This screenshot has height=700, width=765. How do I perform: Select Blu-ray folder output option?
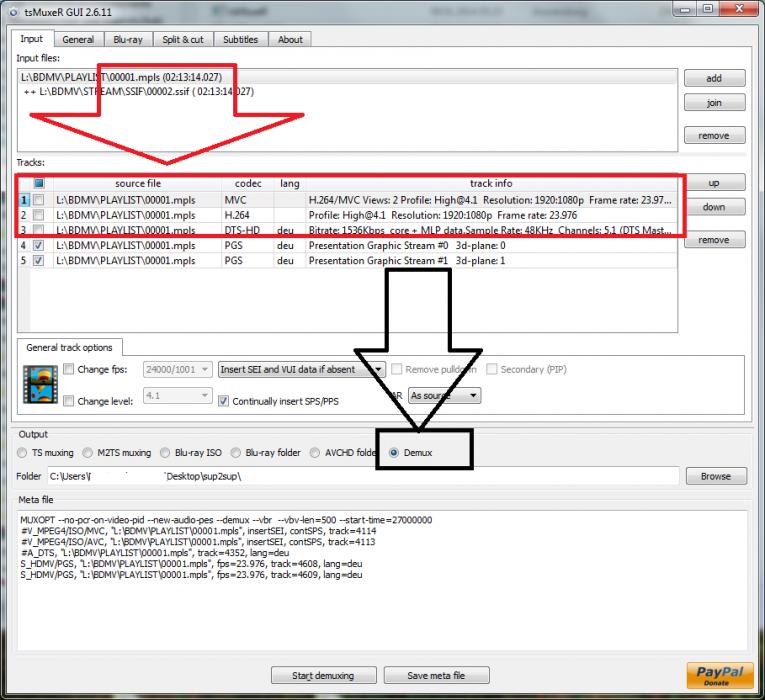tap(236, 453)
